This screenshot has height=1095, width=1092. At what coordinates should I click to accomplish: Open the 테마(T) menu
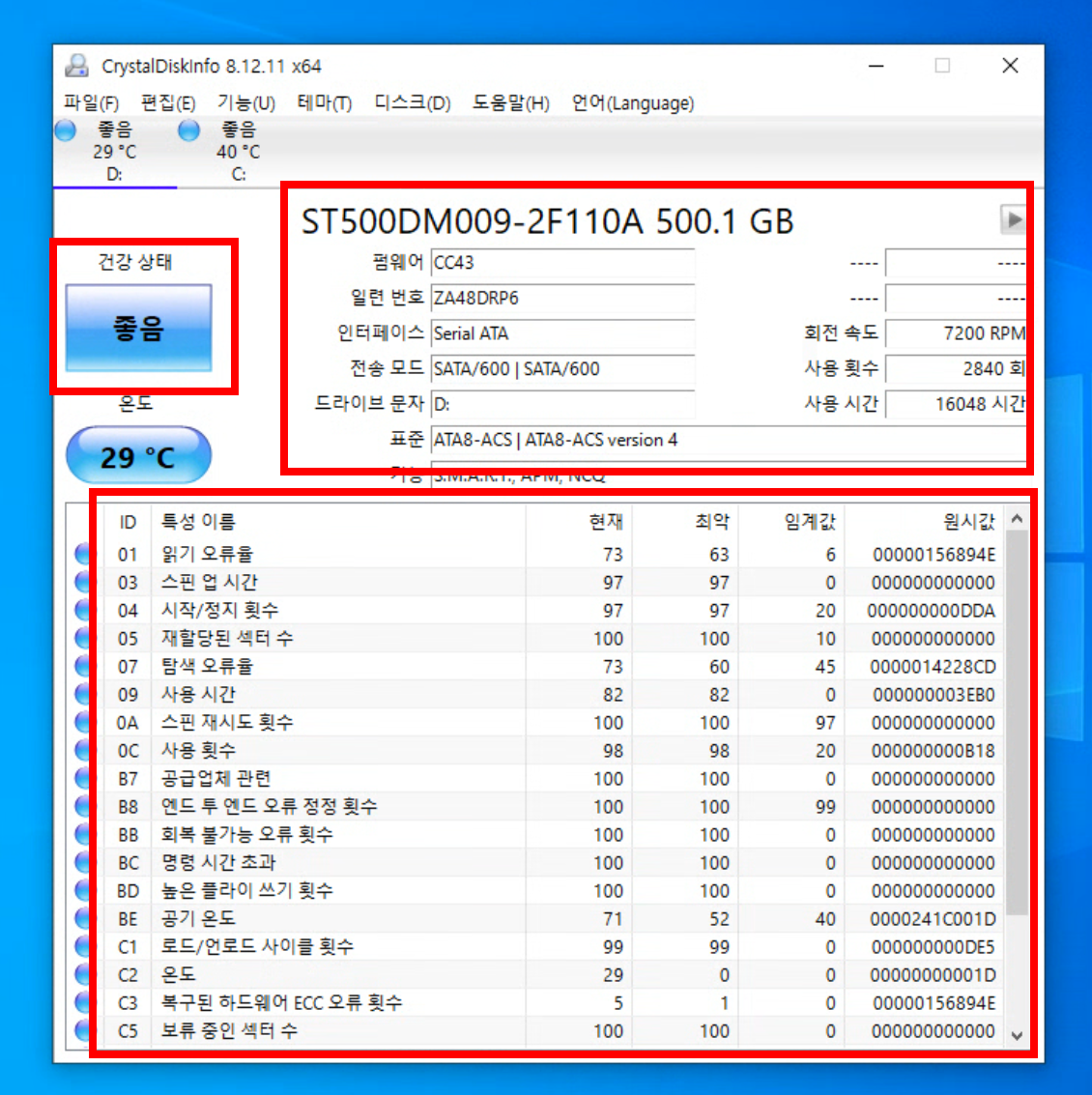[x=324, y=103]
